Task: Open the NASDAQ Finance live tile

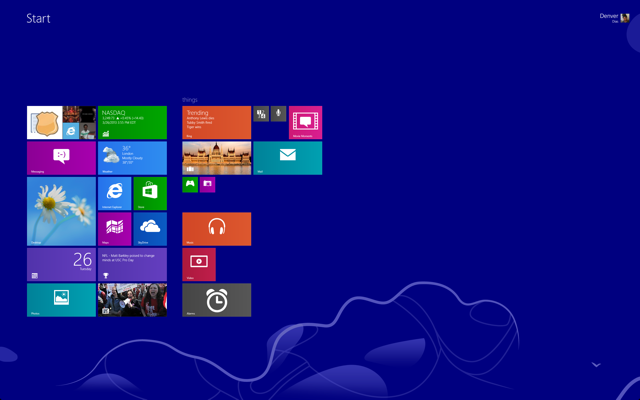Action: tap(132, 122)
